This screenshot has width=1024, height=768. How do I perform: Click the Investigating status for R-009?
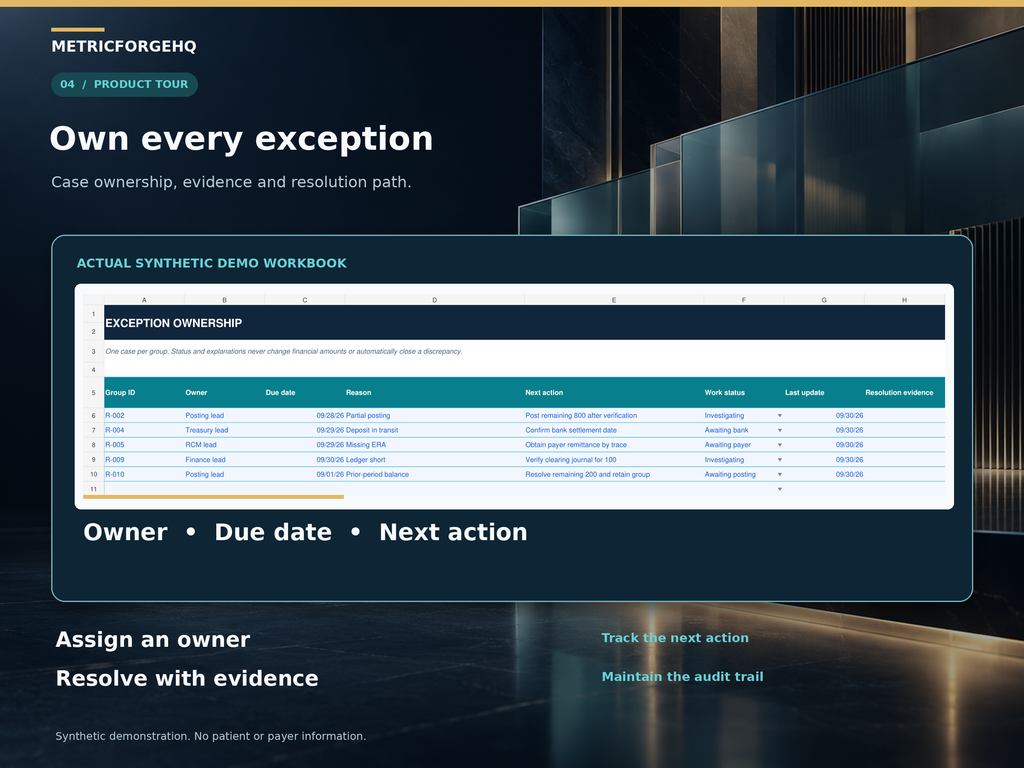point(744,460)
